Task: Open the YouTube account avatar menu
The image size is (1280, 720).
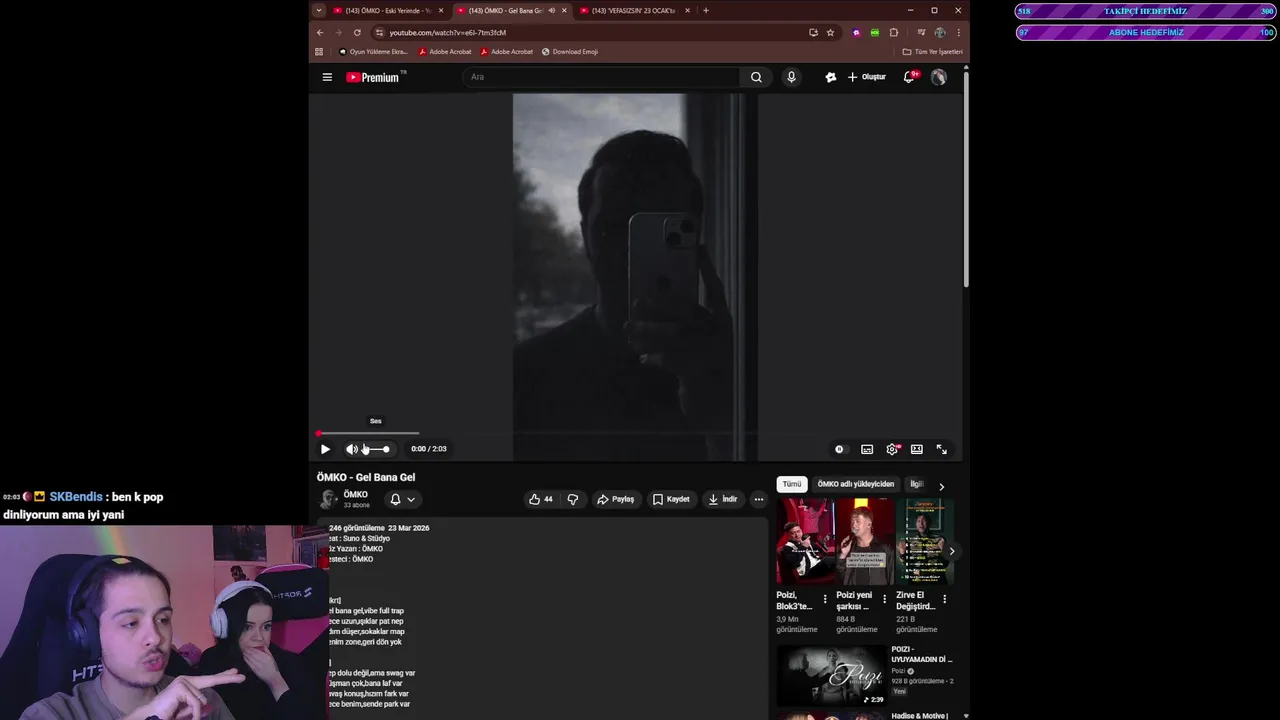Action: click(x=938, y=77)
